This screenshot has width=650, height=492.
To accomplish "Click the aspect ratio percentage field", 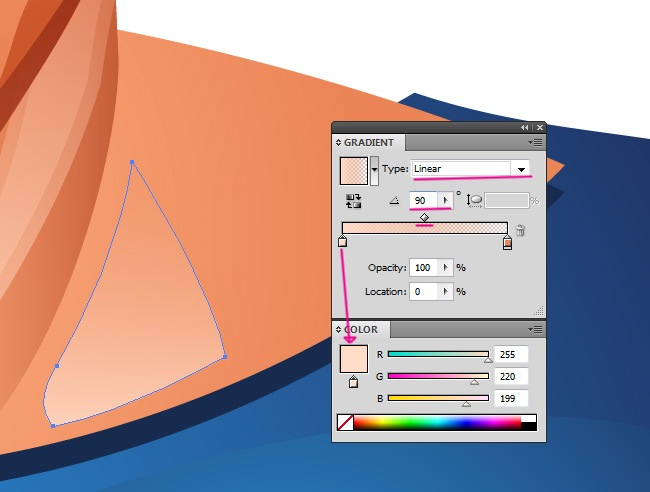I will 507,201.
